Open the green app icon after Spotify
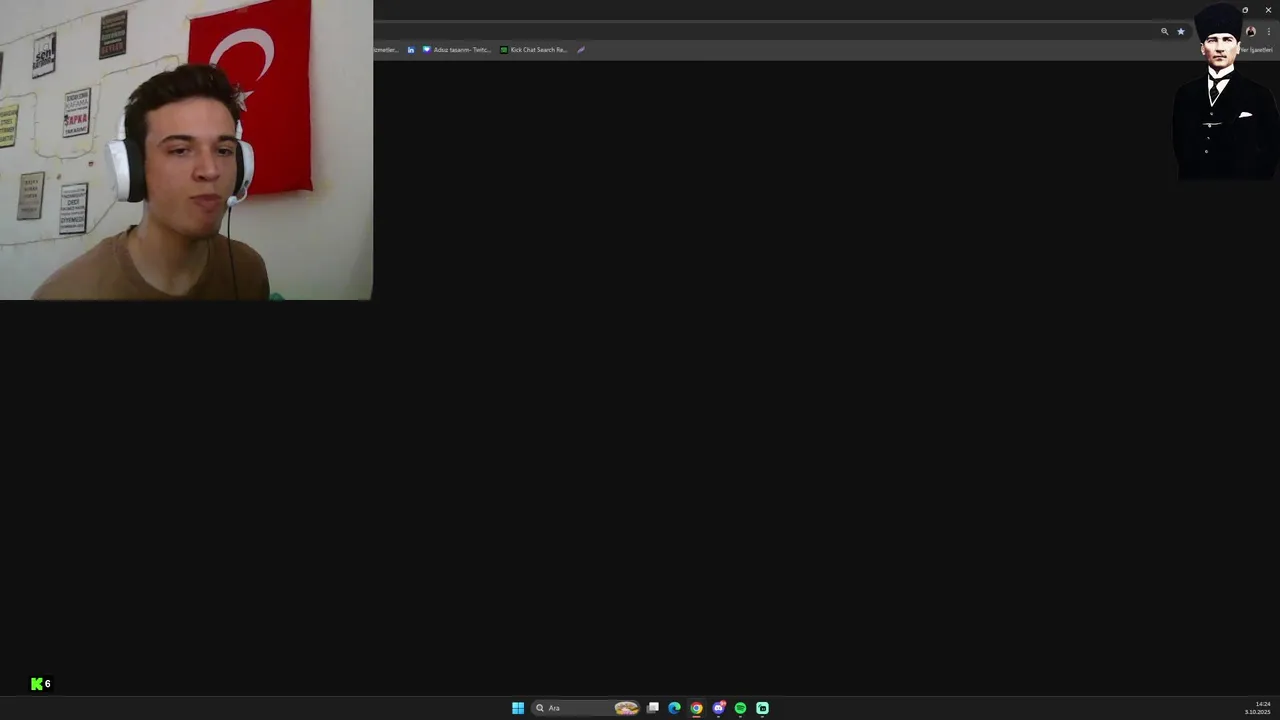The width and height of the screenshot is (1280, 720). click(762, 708)
